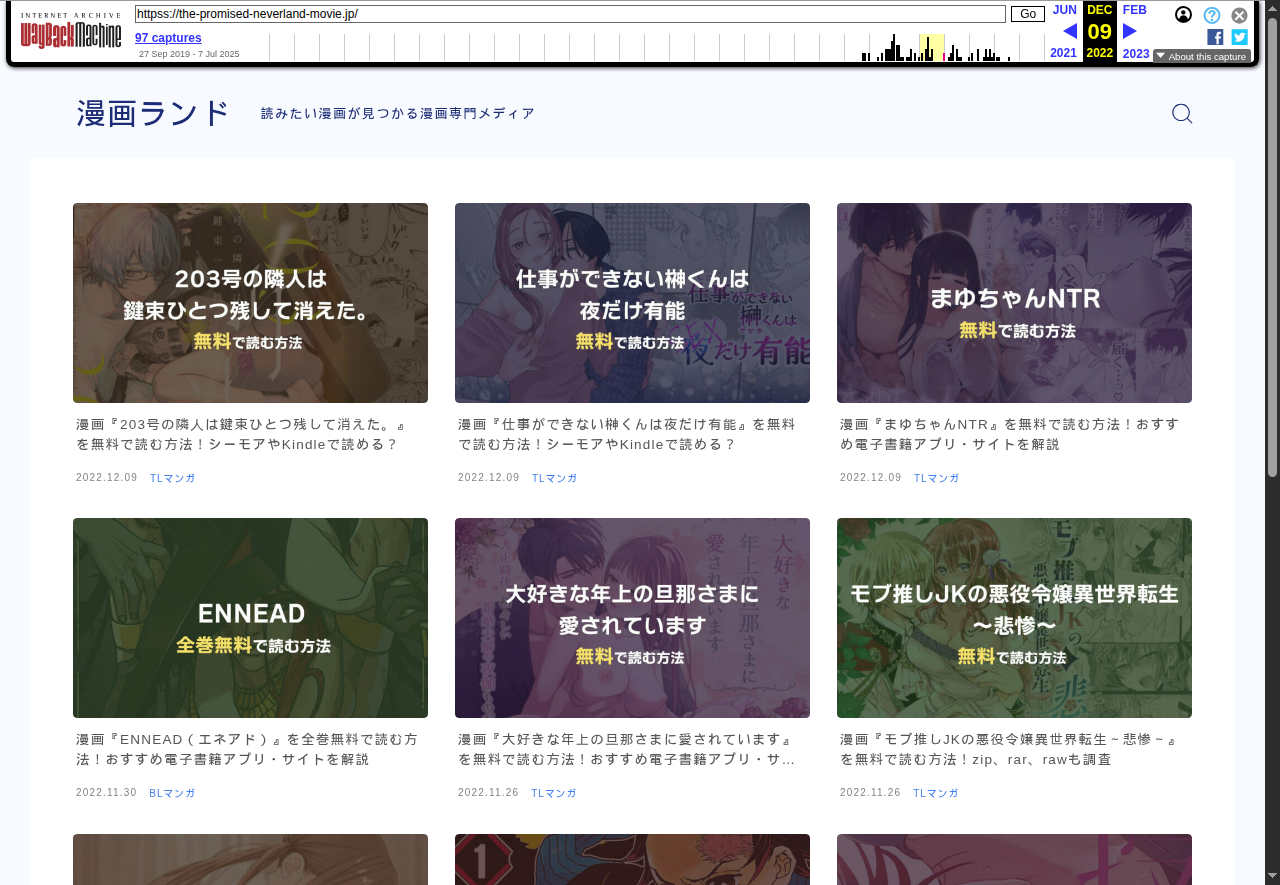This screenshot has width=1280, height=885.
Task: Click the highlighted 2022 timeline bar
Action: point(931,48)
